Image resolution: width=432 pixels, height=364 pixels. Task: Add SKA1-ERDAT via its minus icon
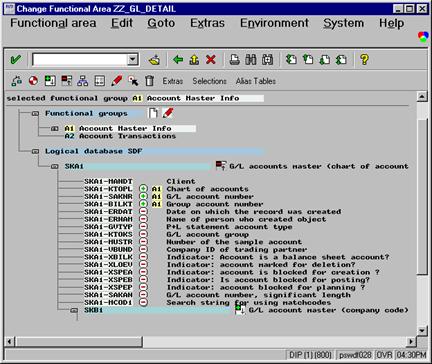point(143,211)
